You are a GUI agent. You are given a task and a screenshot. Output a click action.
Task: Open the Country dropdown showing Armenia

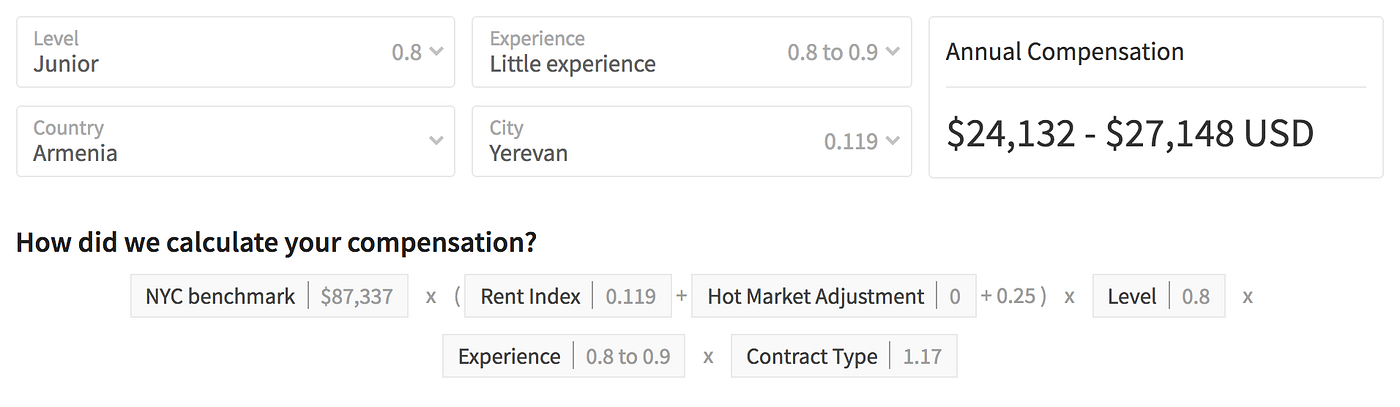pos(235,141)
